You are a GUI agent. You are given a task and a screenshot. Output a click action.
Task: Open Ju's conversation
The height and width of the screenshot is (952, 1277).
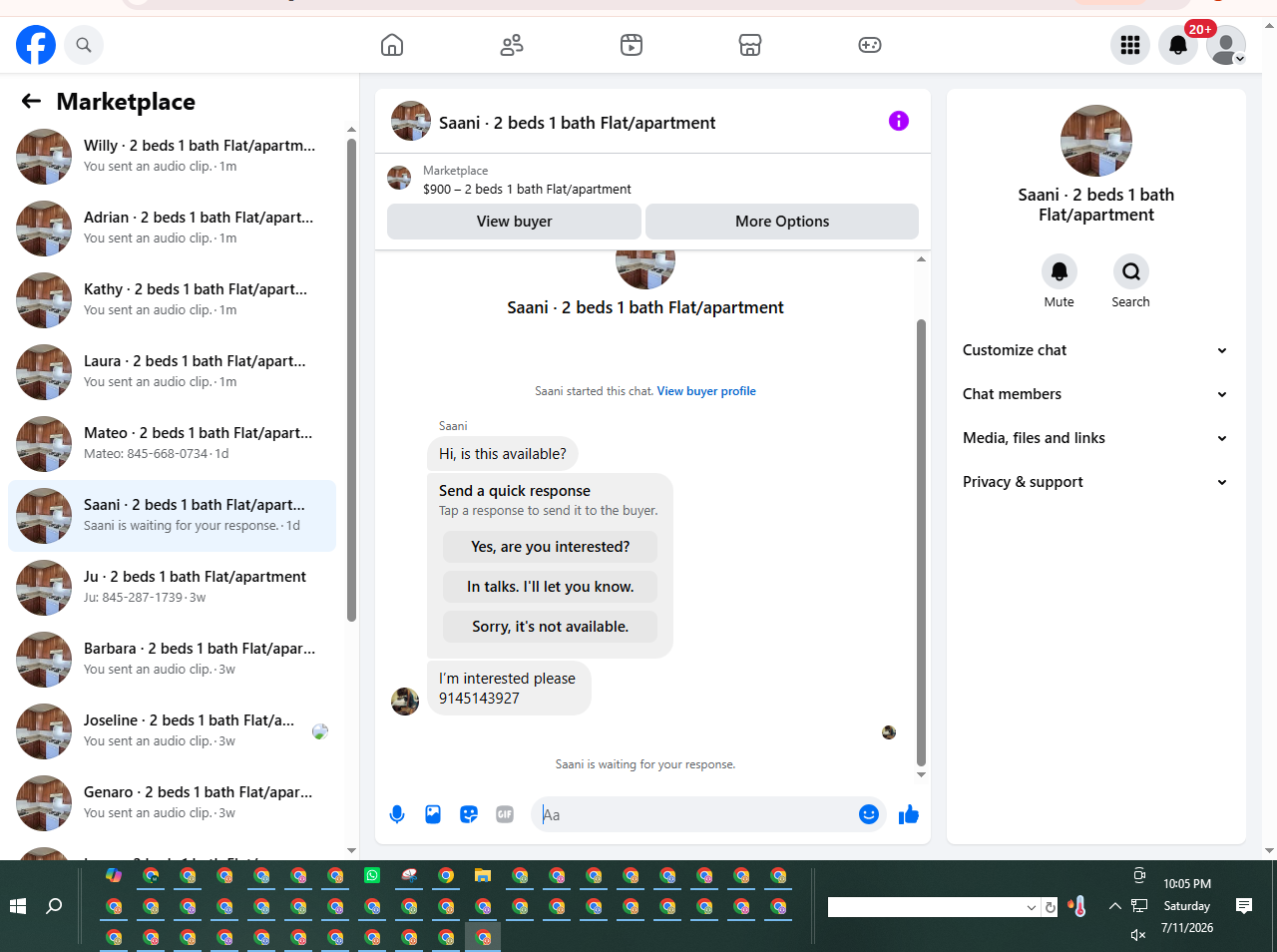tap(172, 588)
